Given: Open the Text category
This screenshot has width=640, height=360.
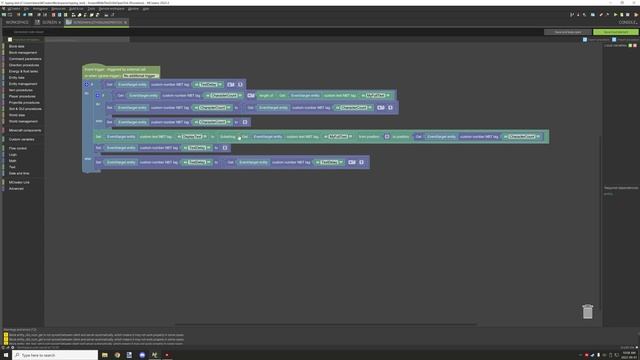Looking at the screenshot, I should tap(12, 167).
